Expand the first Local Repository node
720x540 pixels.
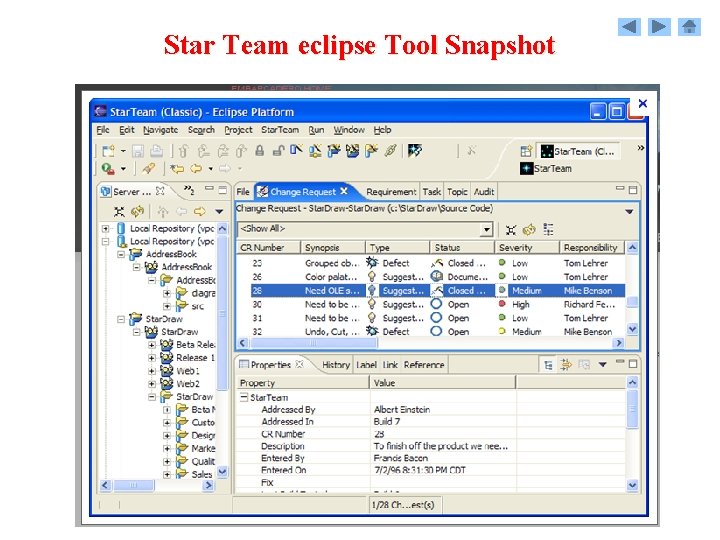tap(106, 228)
